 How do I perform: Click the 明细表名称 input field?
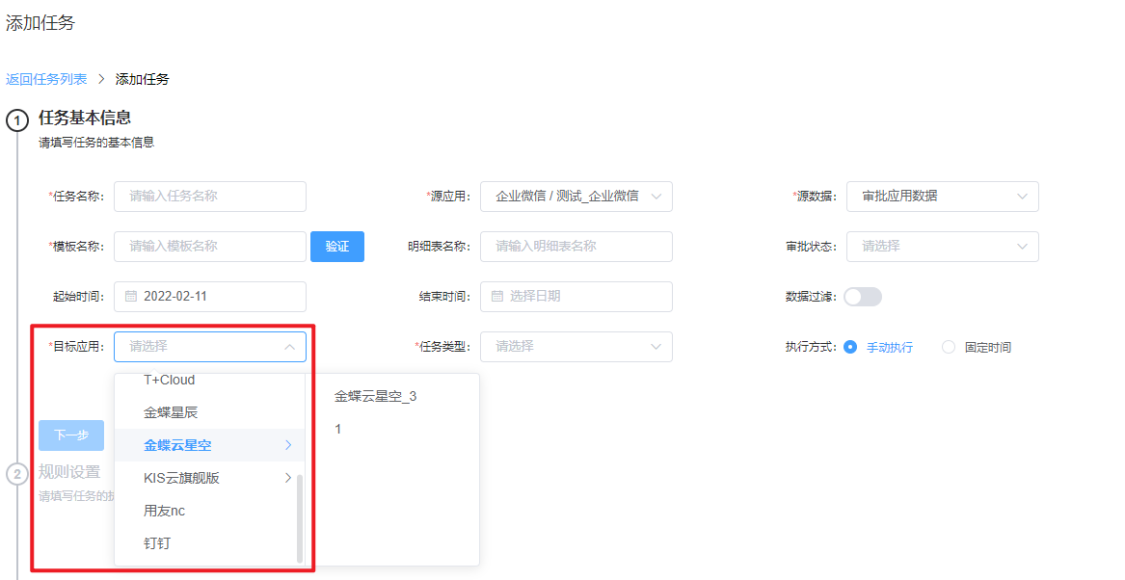pos(576,247)
